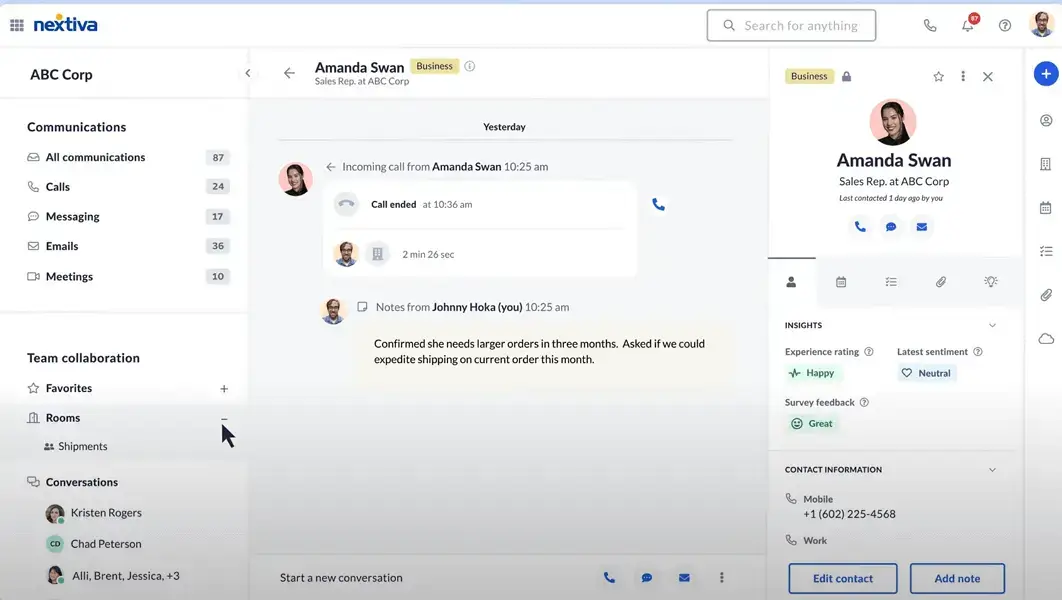1062x600 pixels.
Task: Click the blue plus create button
Action: [x=1045, y=74]
